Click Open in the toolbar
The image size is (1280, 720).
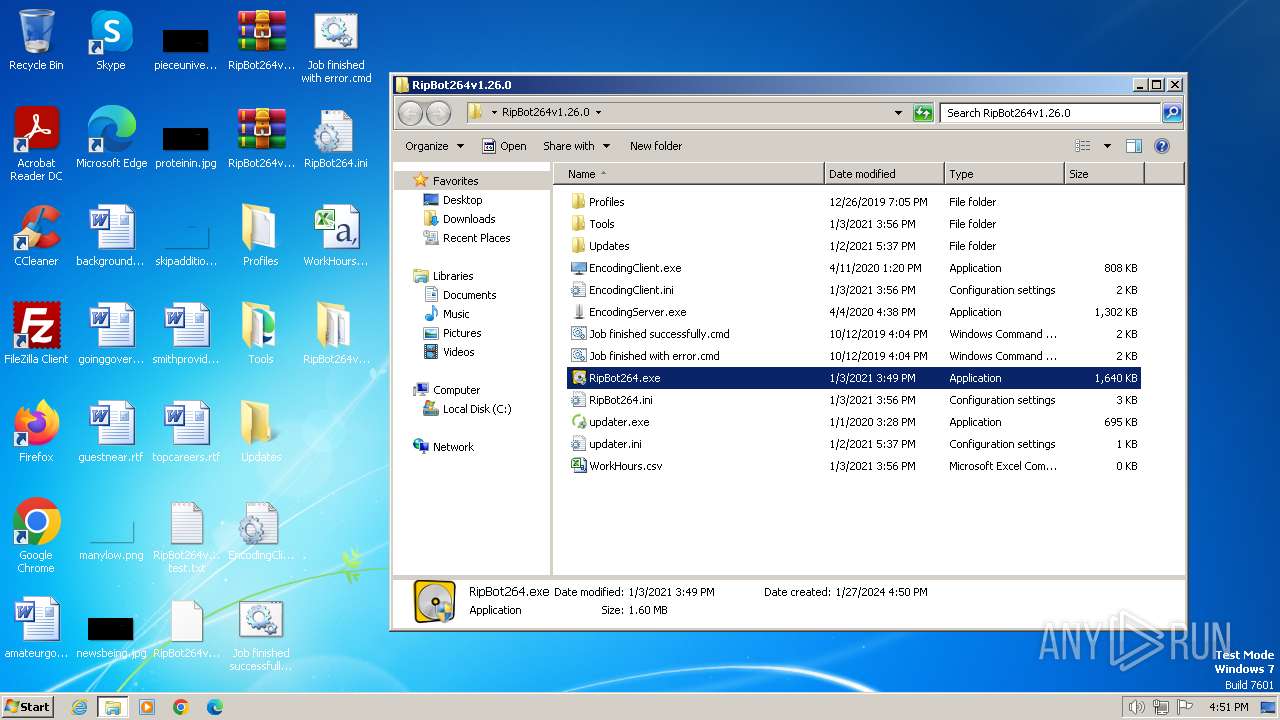(x=504, y=146)
